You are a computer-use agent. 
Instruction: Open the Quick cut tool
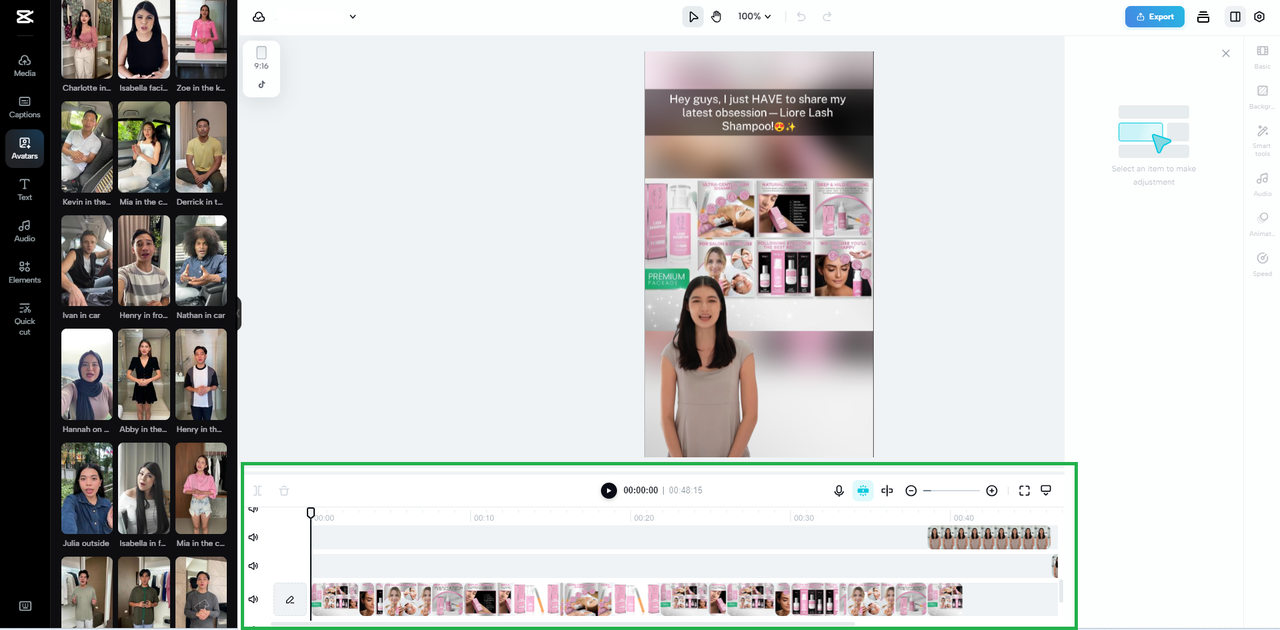[x=24, y=318]
